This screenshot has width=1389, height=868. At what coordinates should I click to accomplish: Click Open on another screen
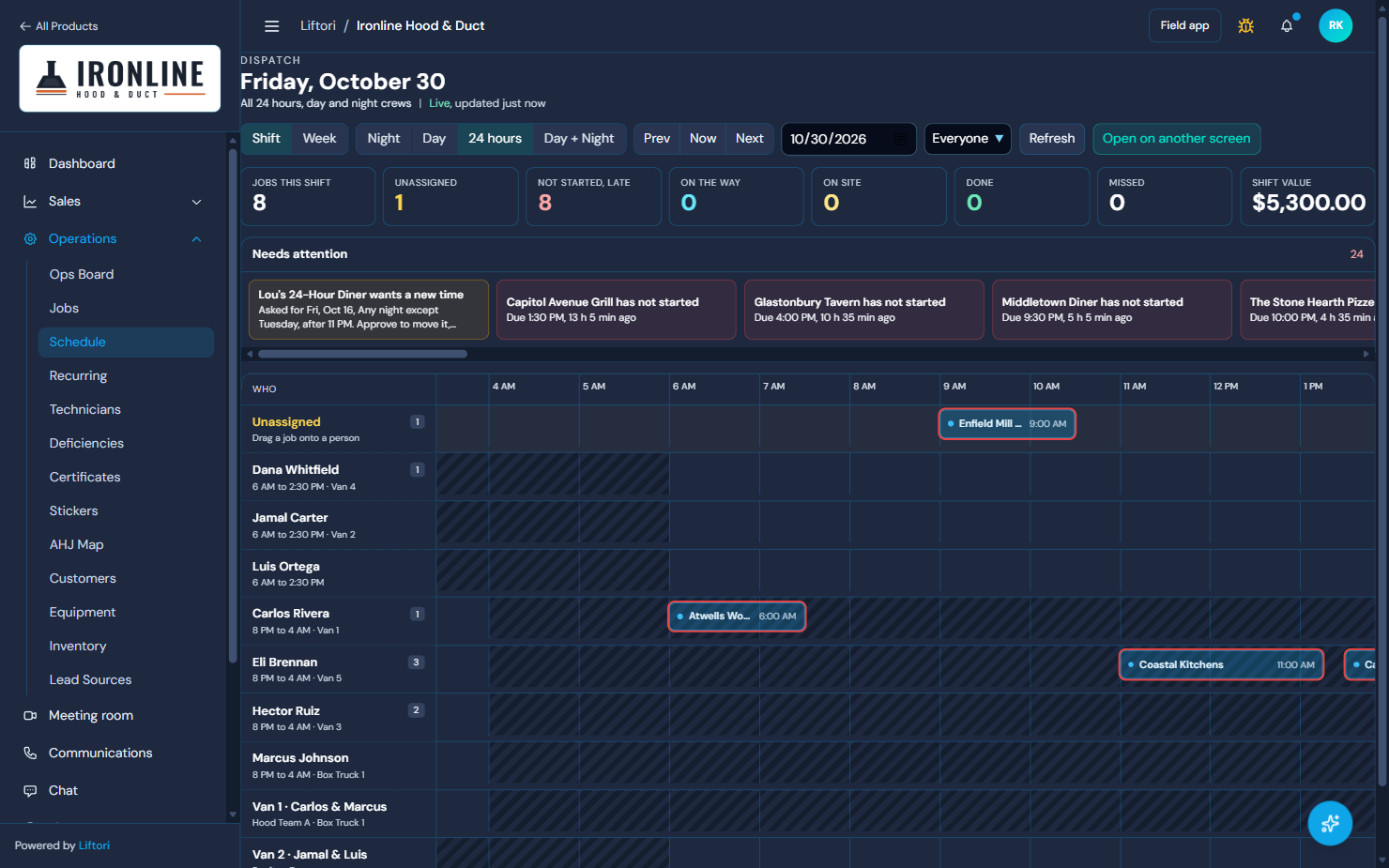click(x=1176, y=139)
